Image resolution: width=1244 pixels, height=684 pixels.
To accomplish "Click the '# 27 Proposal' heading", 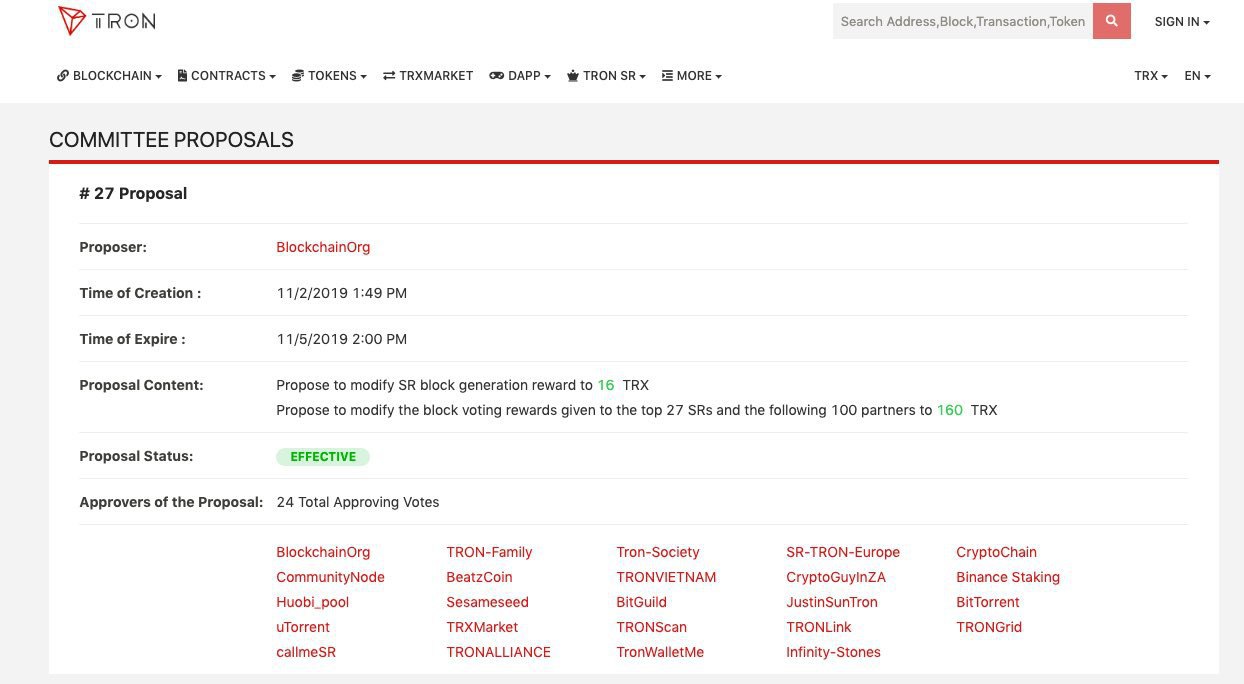I will pos(133,193).
